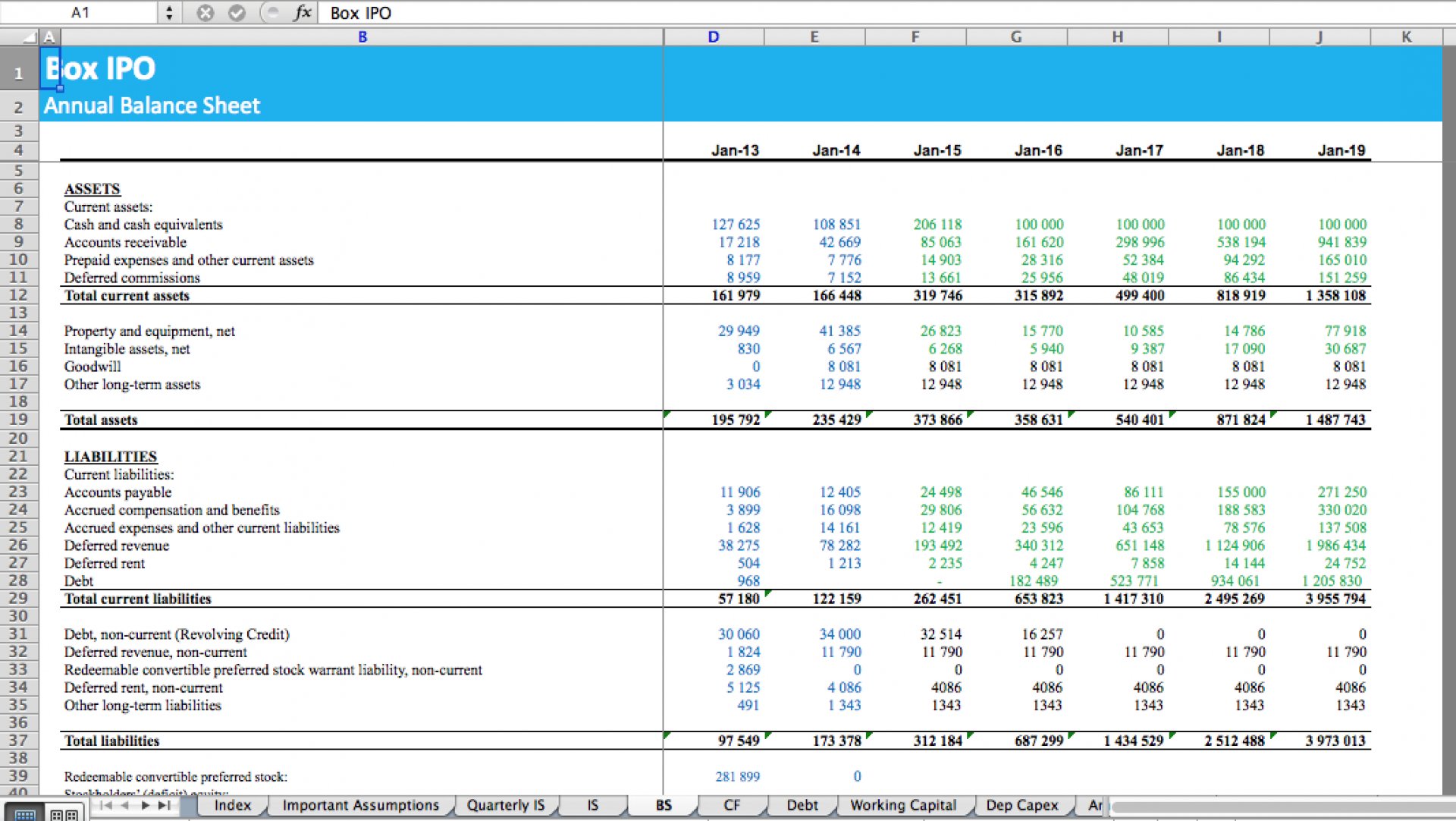Click the 'Goodwill' row label
1456x821 pixels.
click(93, 366)
